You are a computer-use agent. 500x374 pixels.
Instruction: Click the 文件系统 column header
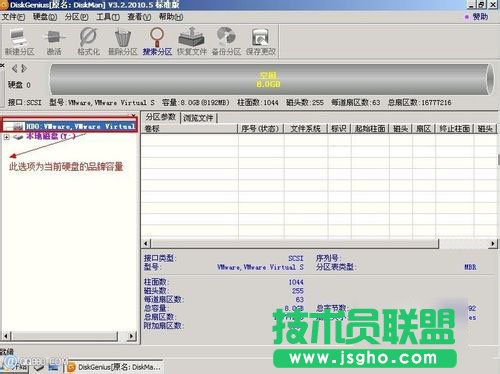(x=306, y=129)
